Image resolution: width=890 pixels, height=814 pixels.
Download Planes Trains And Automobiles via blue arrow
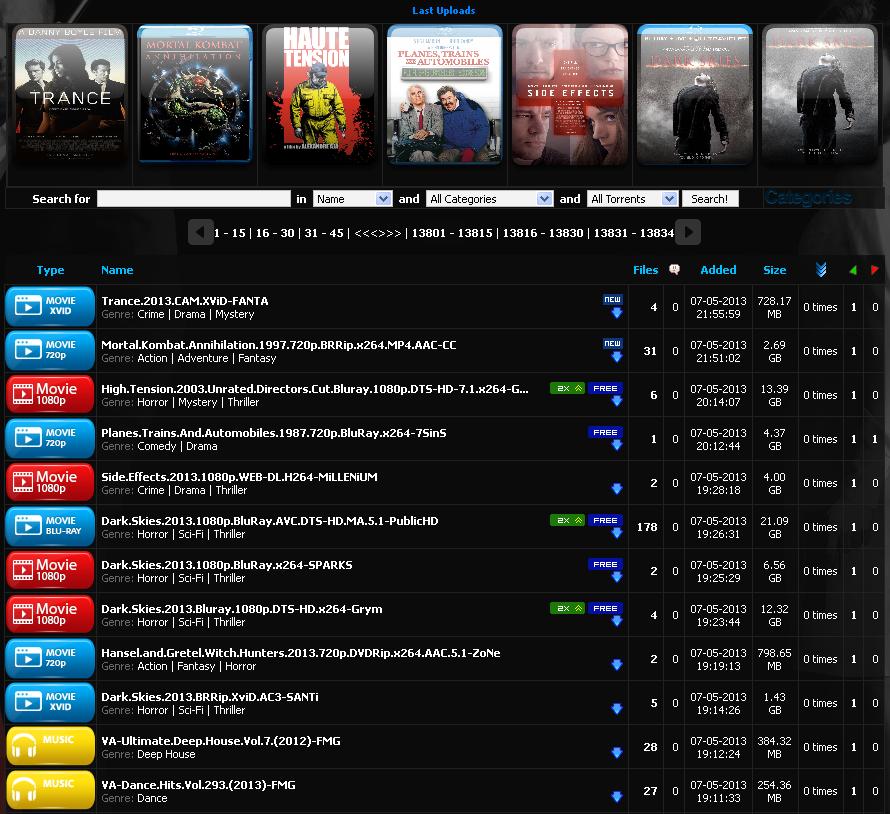pos(616,445)
